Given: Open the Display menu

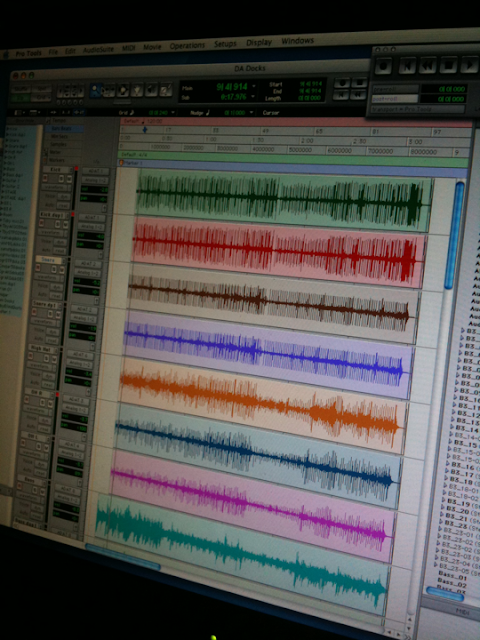Looking at the screenshot, I should click(259, 42).
